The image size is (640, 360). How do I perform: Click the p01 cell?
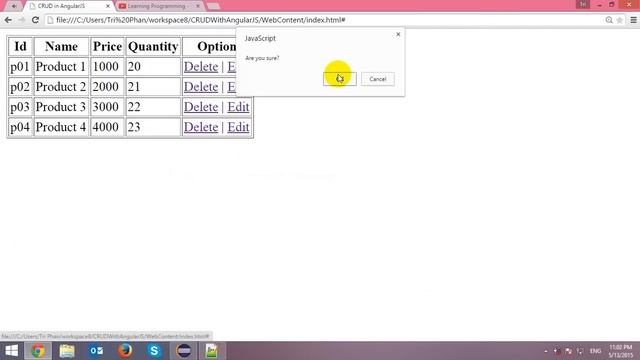click(20, 67)
